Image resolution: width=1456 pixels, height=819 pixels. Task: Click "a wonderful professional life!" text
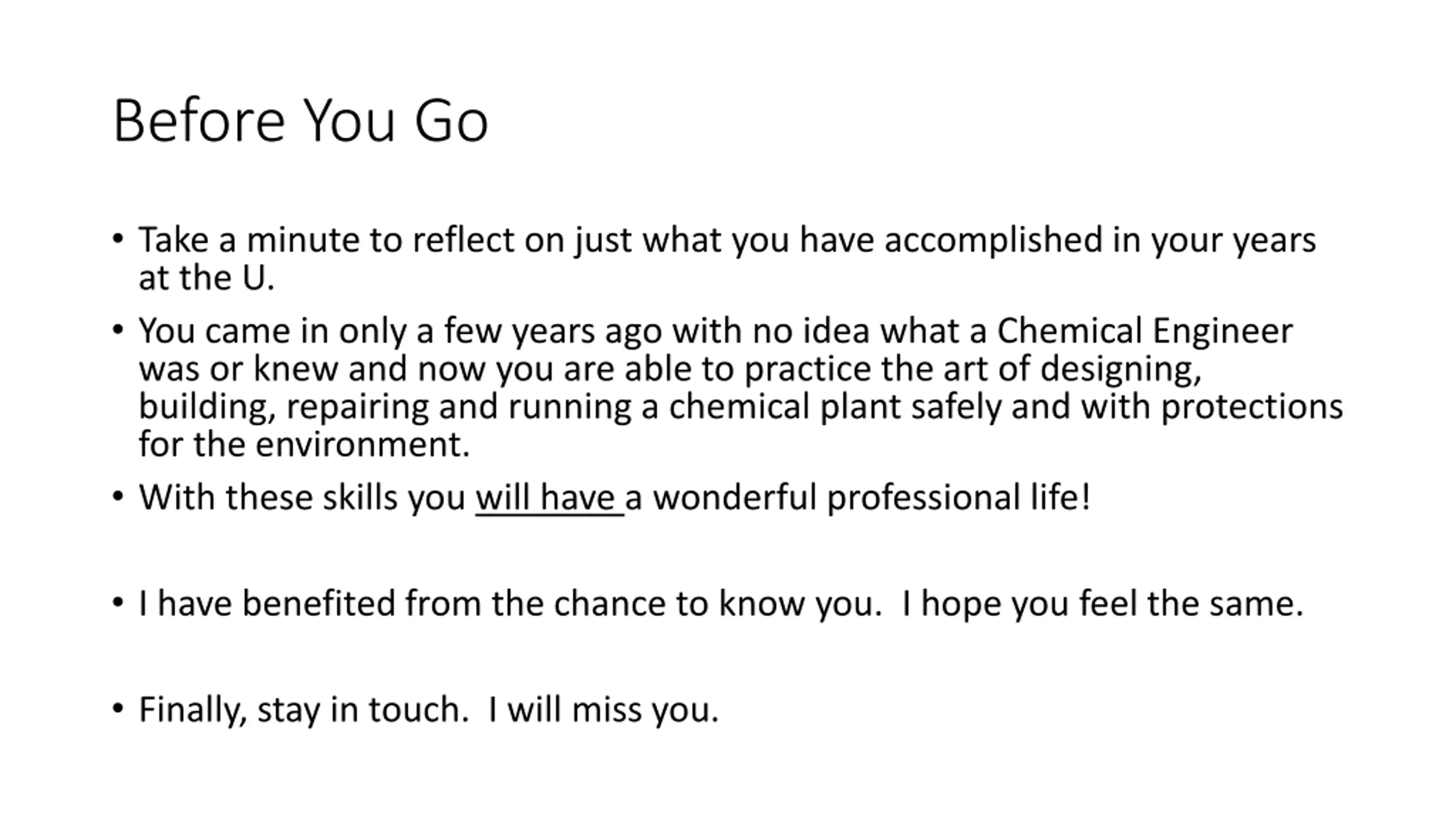858,497
